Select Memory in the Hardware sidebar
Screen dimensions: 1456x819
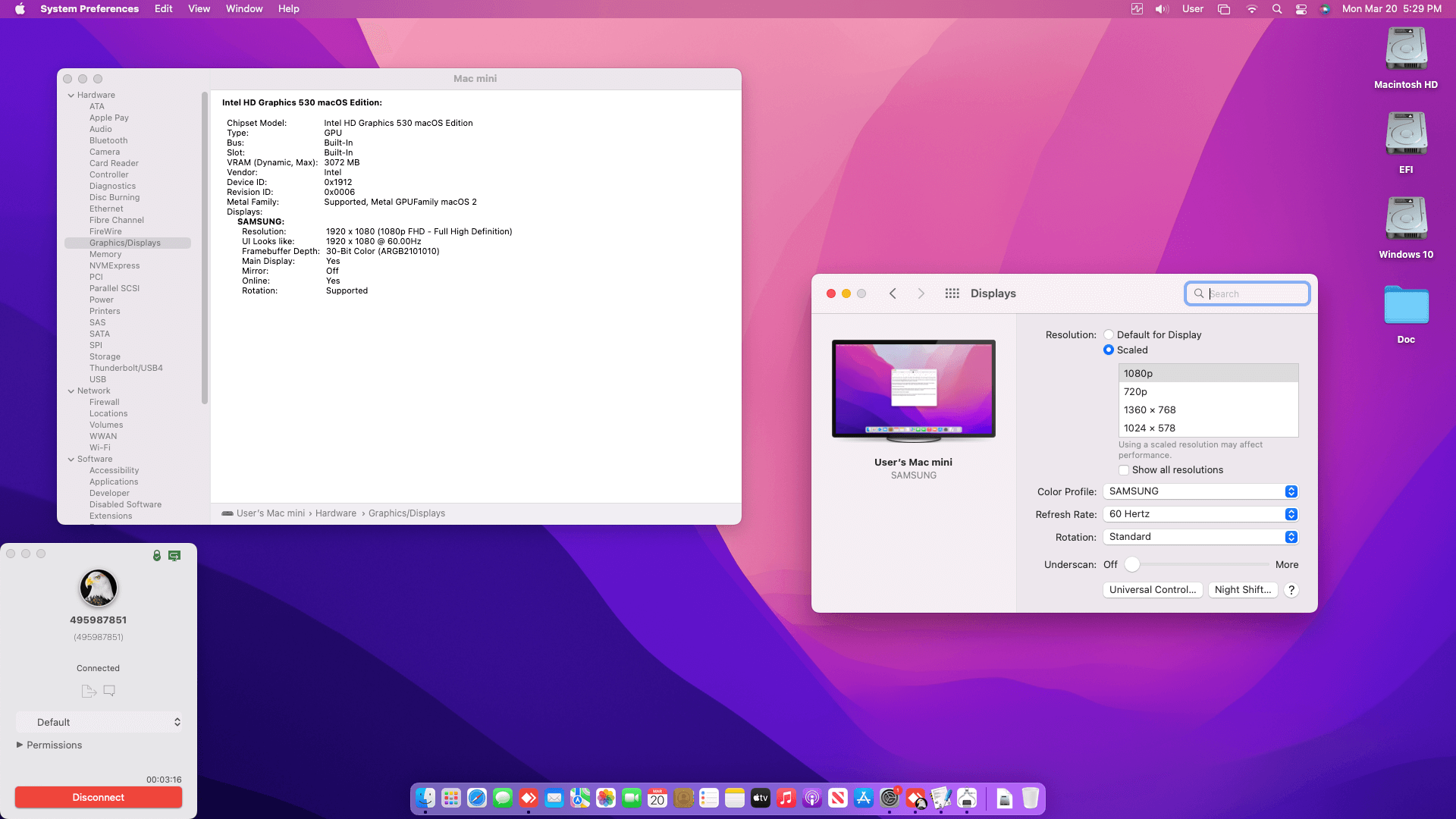pos(105,254)
